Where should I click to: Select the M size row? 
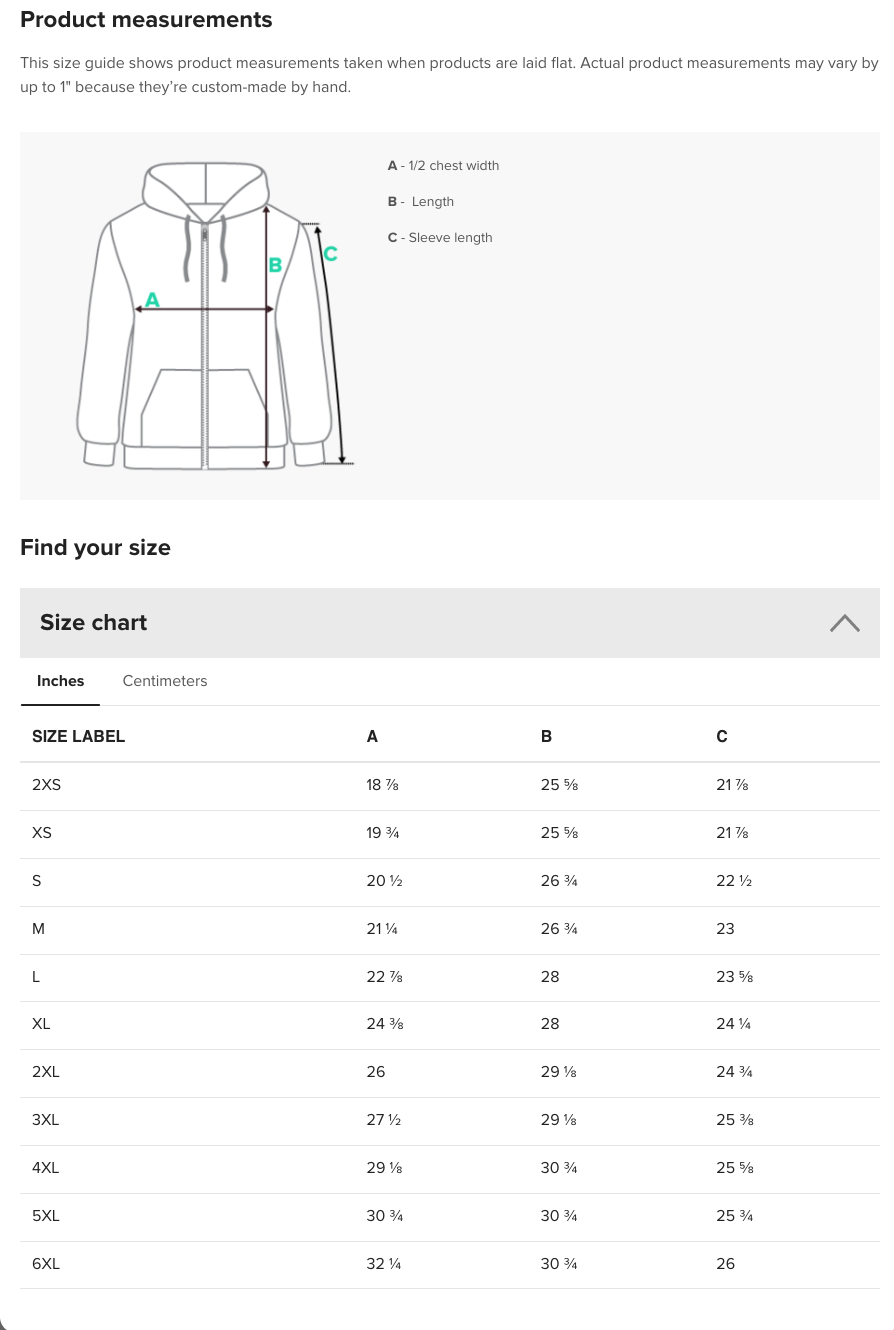click(x=450, y=930)
